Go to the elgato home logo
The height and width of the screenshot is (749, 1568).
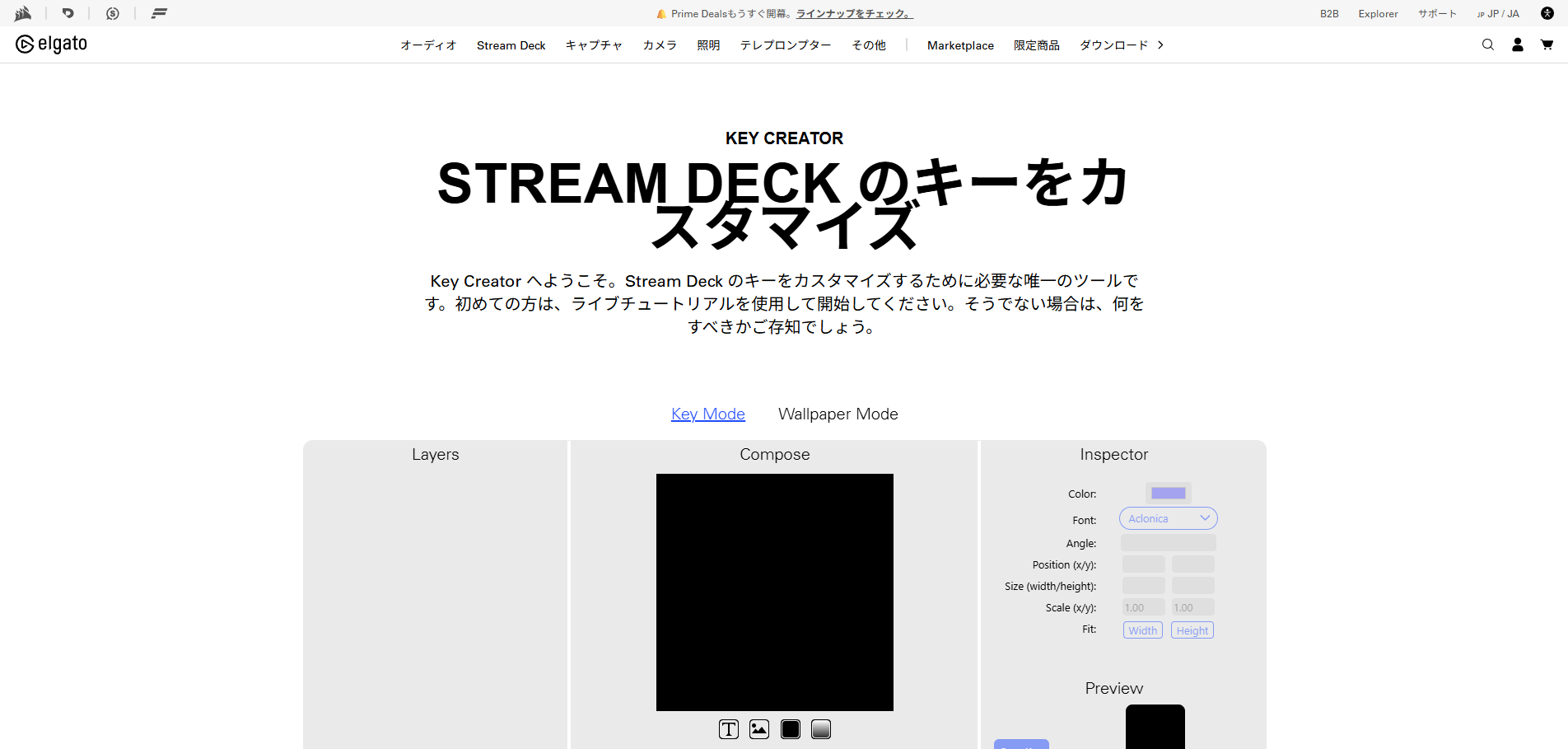point(51,44)
